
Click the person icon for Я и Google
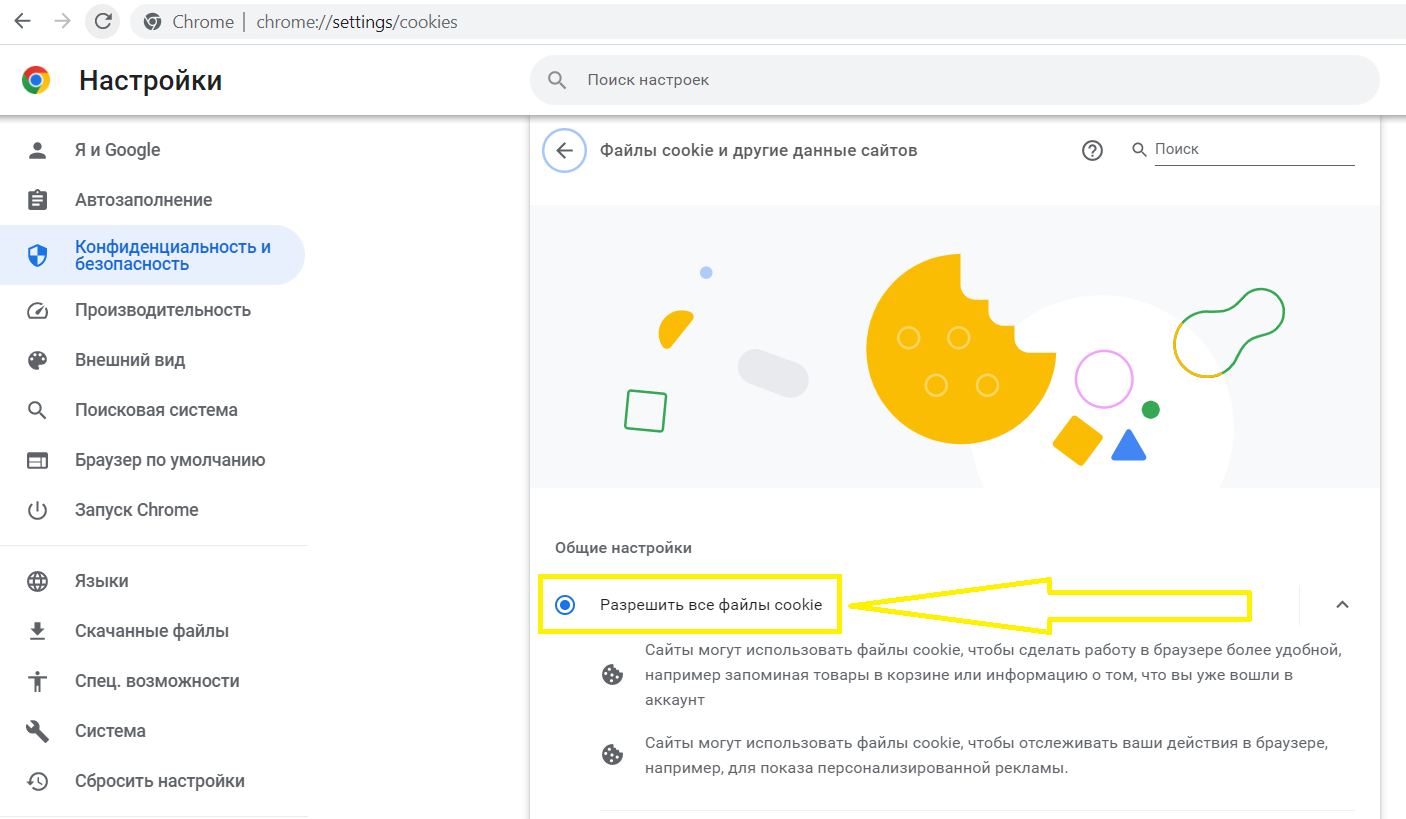point(38,150)
